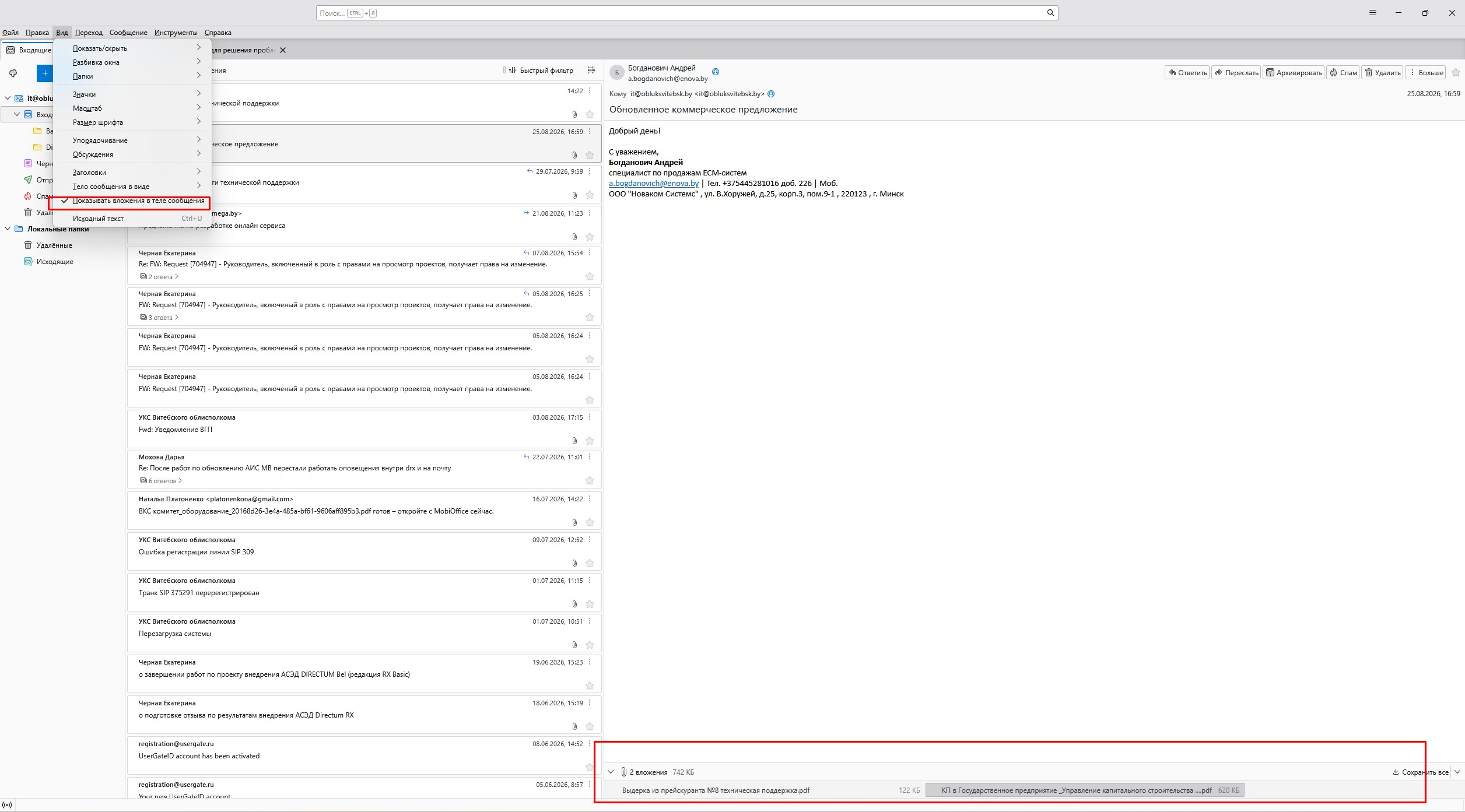The height and width of the screenshot is (812, 1465).
Task: Collapse the it@oblu account tree
Action: point(8,98)
